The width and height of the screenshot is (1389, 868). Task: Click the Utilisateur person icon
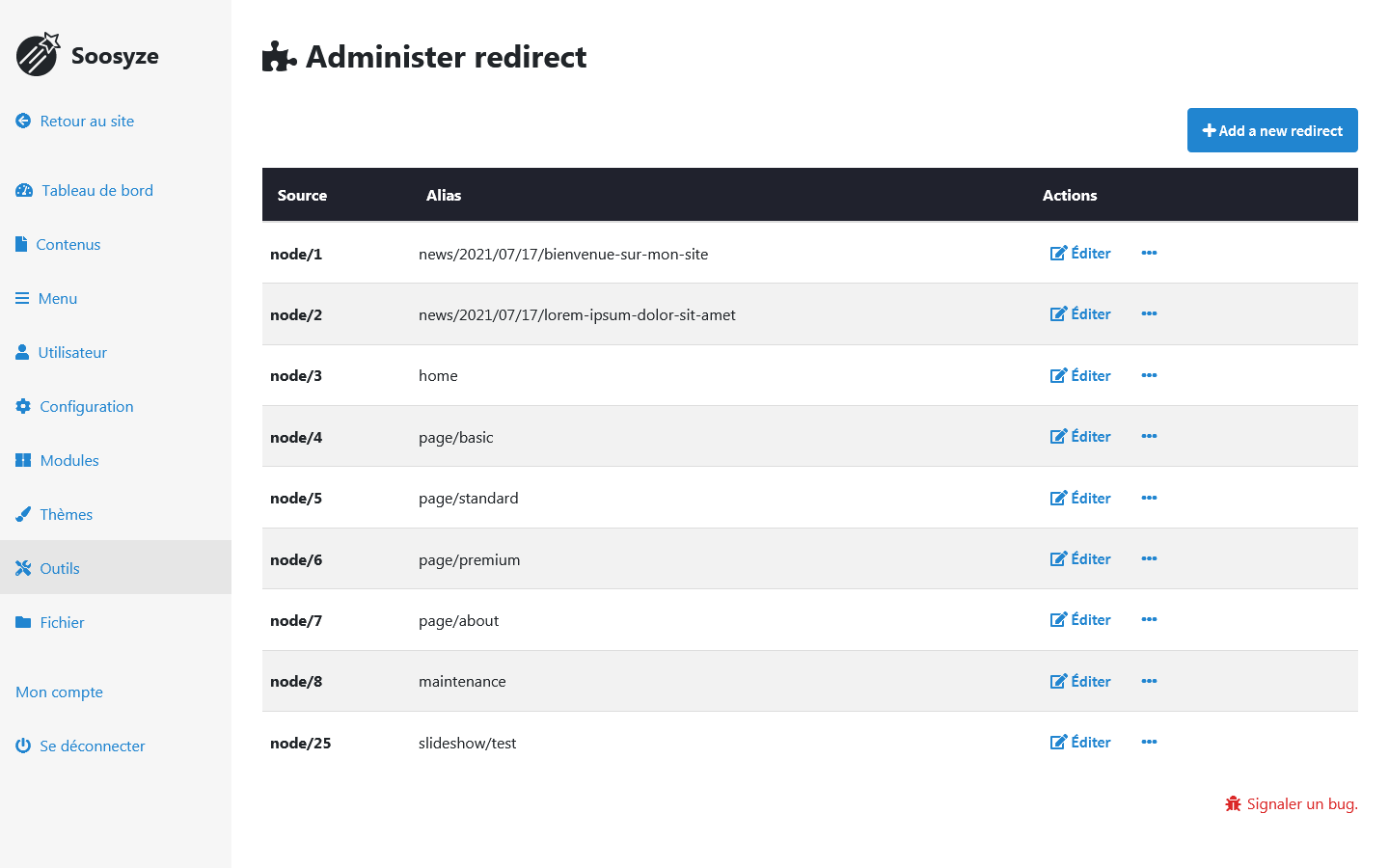coord(22,352)
